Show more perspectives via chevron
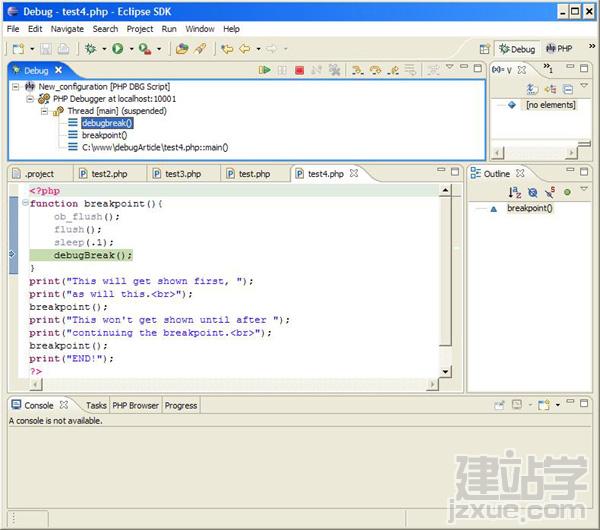 (x=592, y=46)
